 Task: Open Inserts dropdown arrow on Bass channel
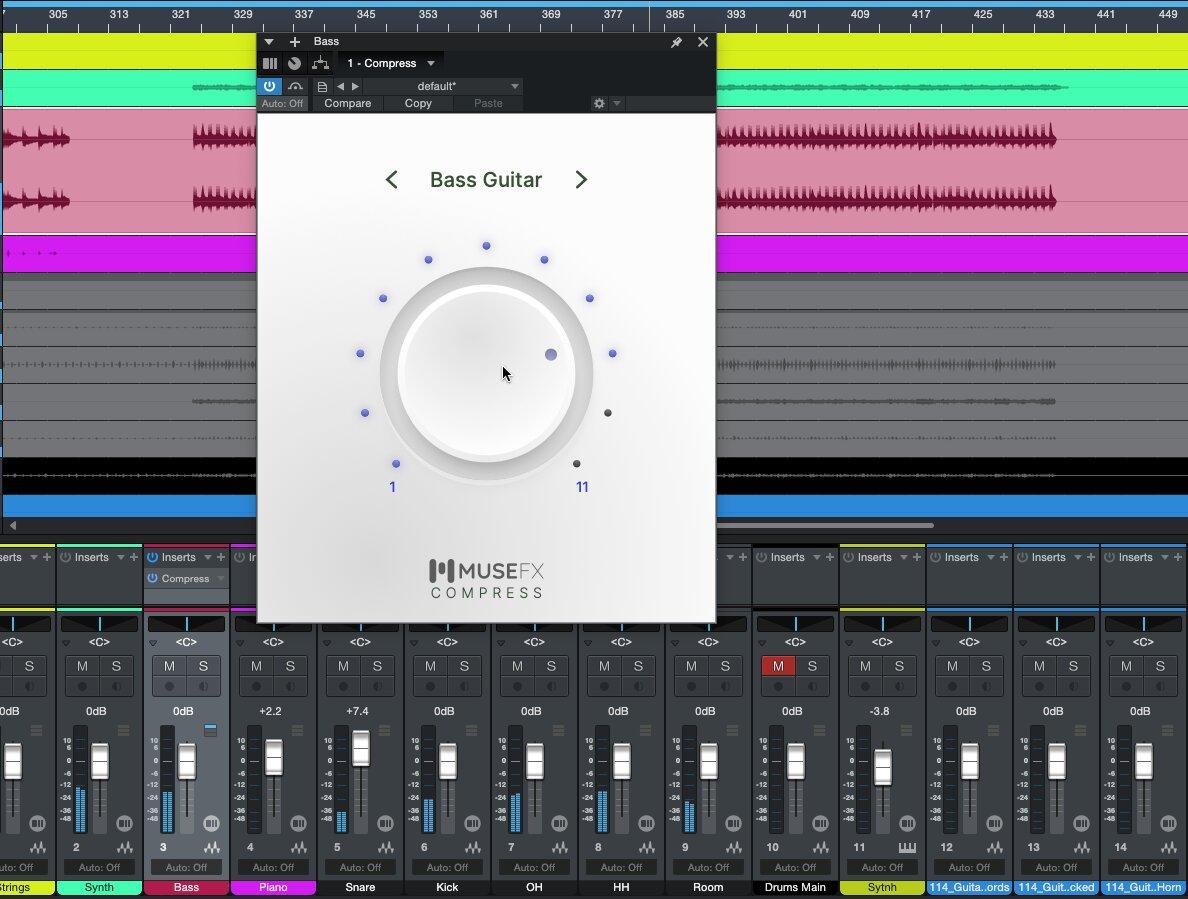point(208,557)
